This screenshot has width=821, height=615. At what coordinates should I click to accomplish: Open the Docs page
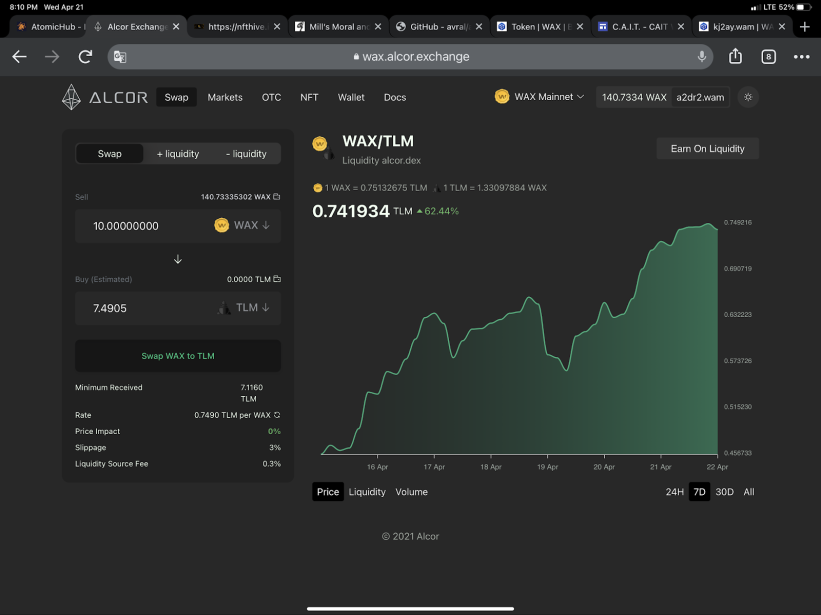coord(395,97)
